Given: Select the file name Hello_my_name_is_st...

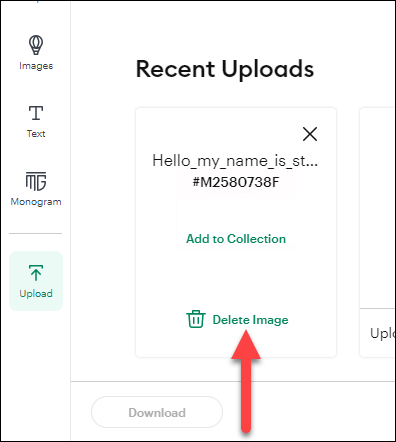Looking at the screenshot, I should coord(235,161).
